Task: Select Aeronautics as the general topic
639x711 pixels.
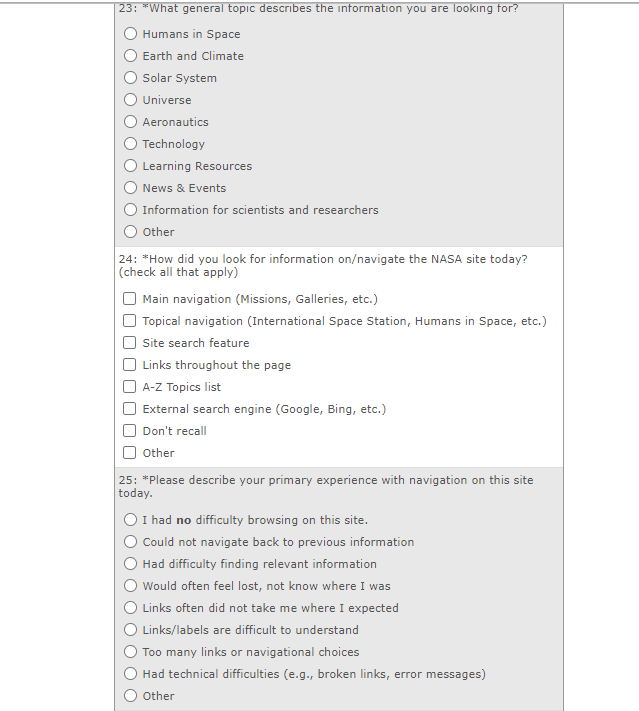Action: point(131,122)
